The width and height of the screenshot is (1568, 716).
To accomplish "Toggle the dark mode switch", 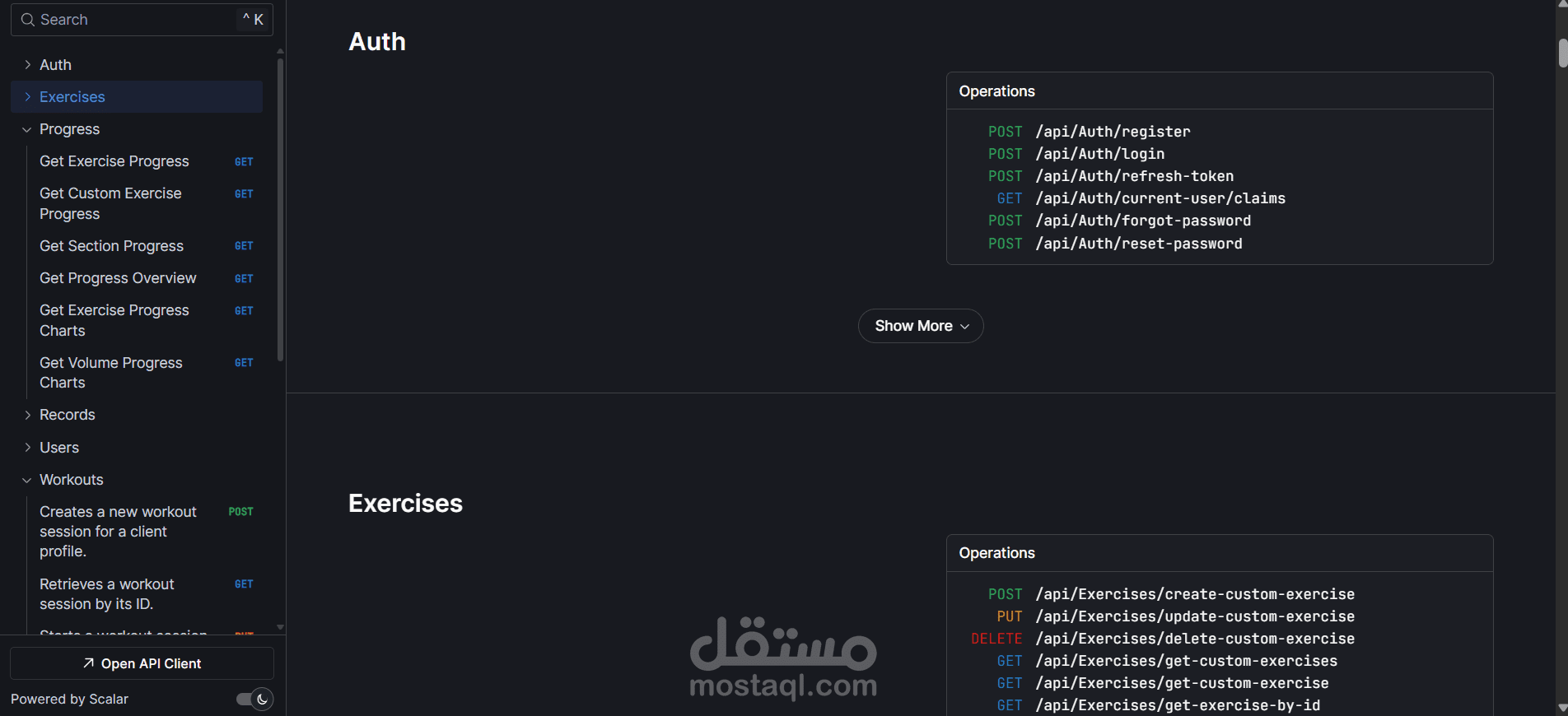I will pos(254,700).
